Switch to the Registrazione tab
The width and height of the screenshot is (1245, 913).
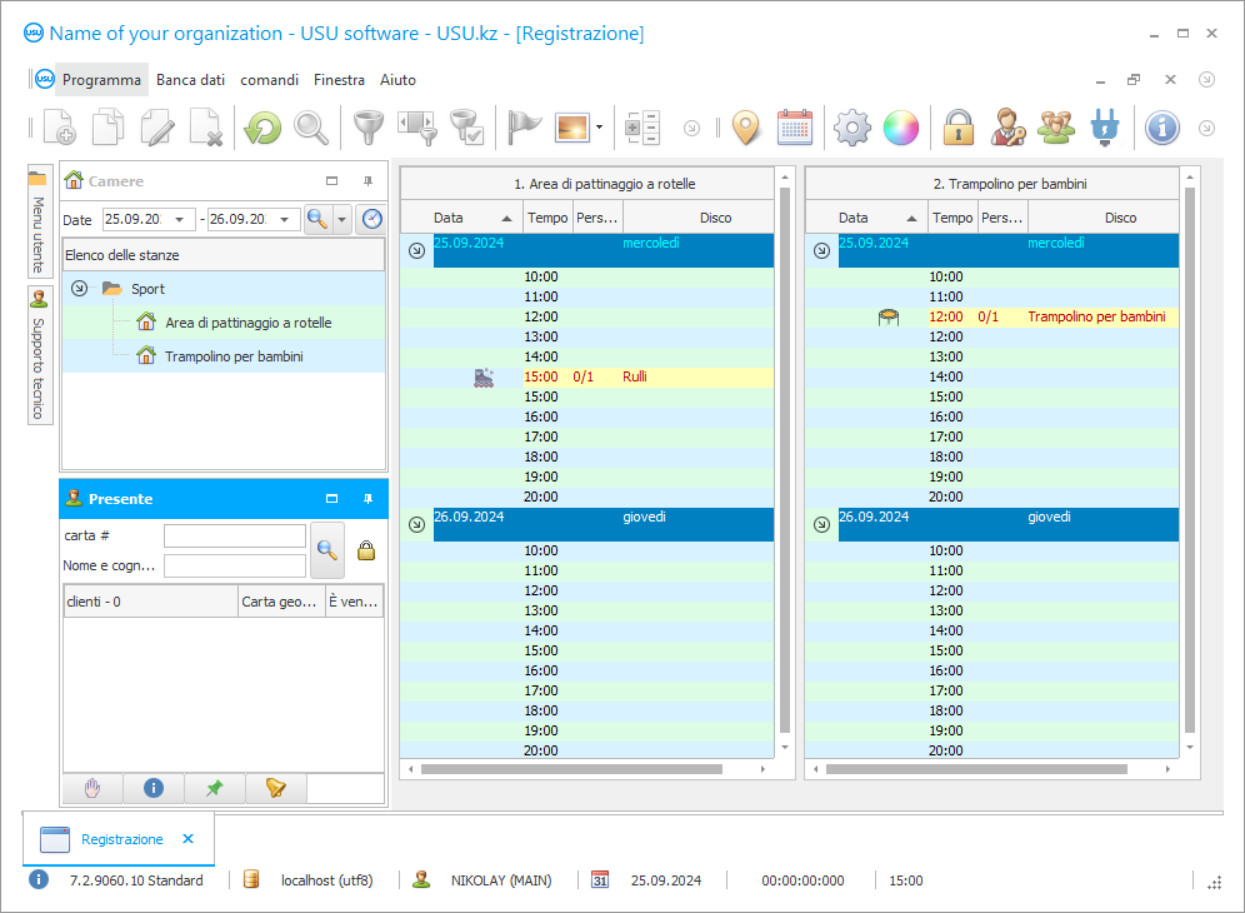[x=121, y=839]
